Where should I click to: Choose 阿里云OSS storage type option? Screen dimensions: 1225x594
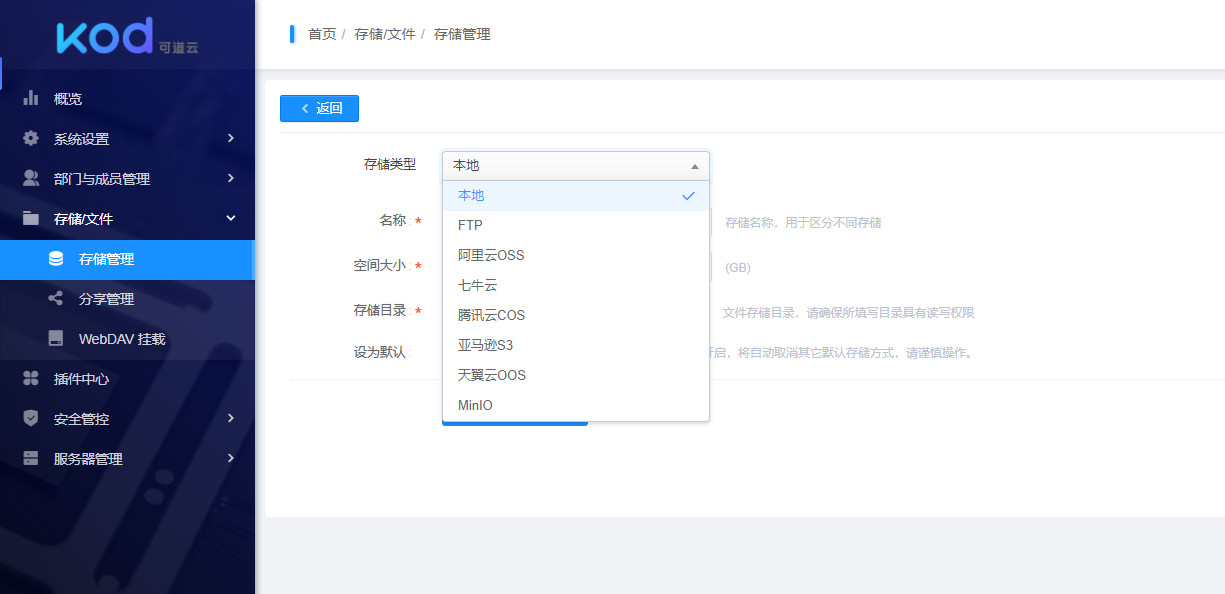click(x=491, y=255)
